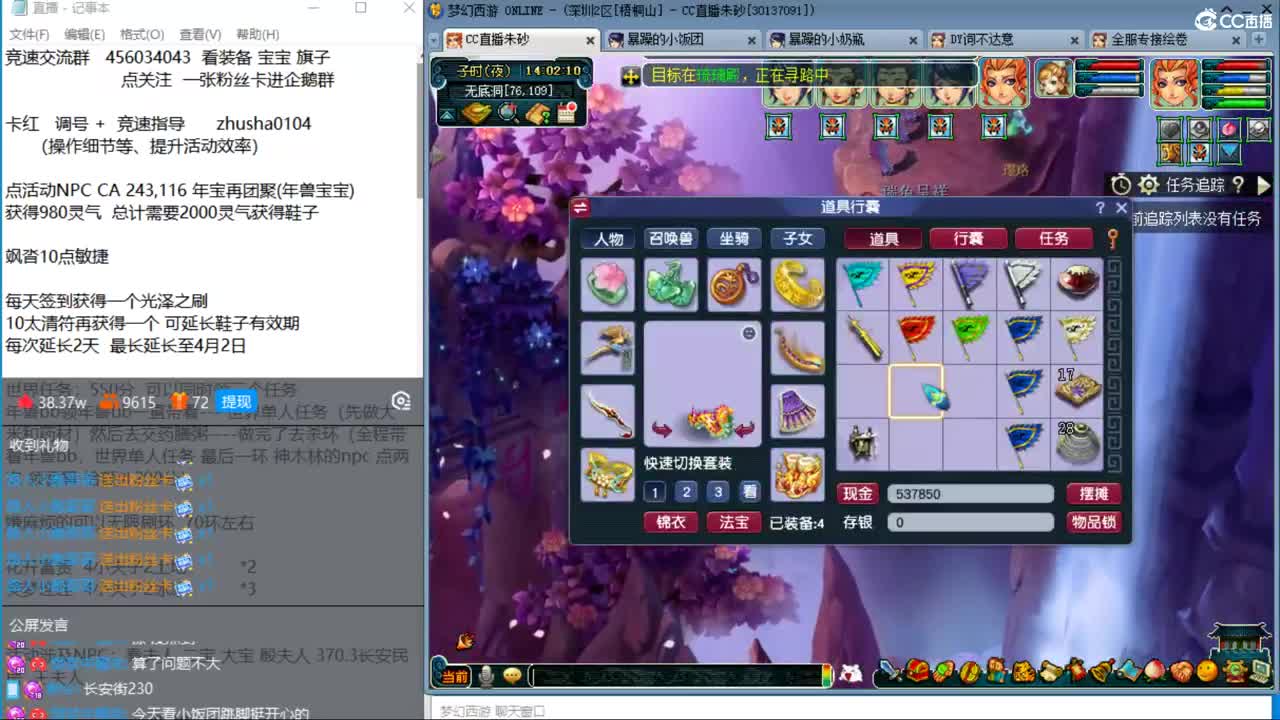Click the sword attack icon in bottom toolbar
Image resolution: width=1280 pixels, height=720 pixels.
(891, 672)
